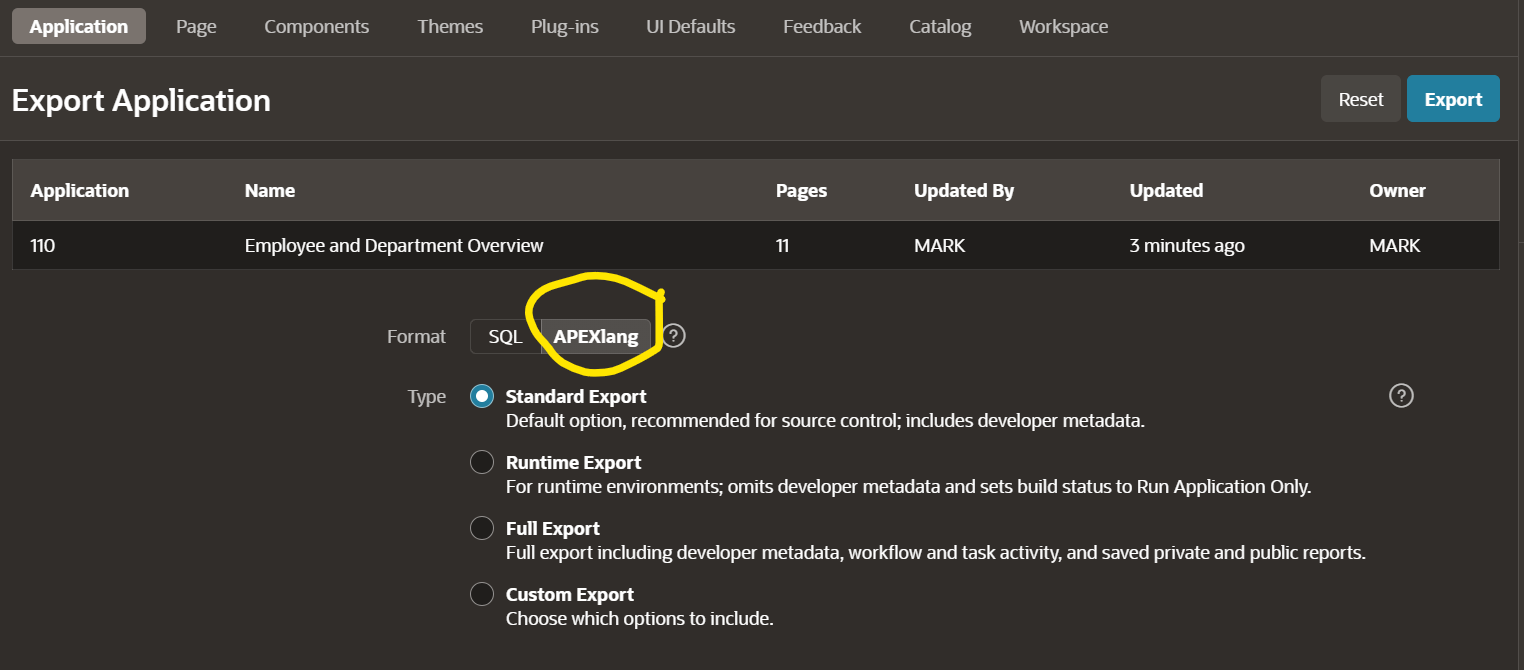The height and width of the screenshot is (670, 1524).
Task: Switch format to SQL
Action: coord(505,337)
